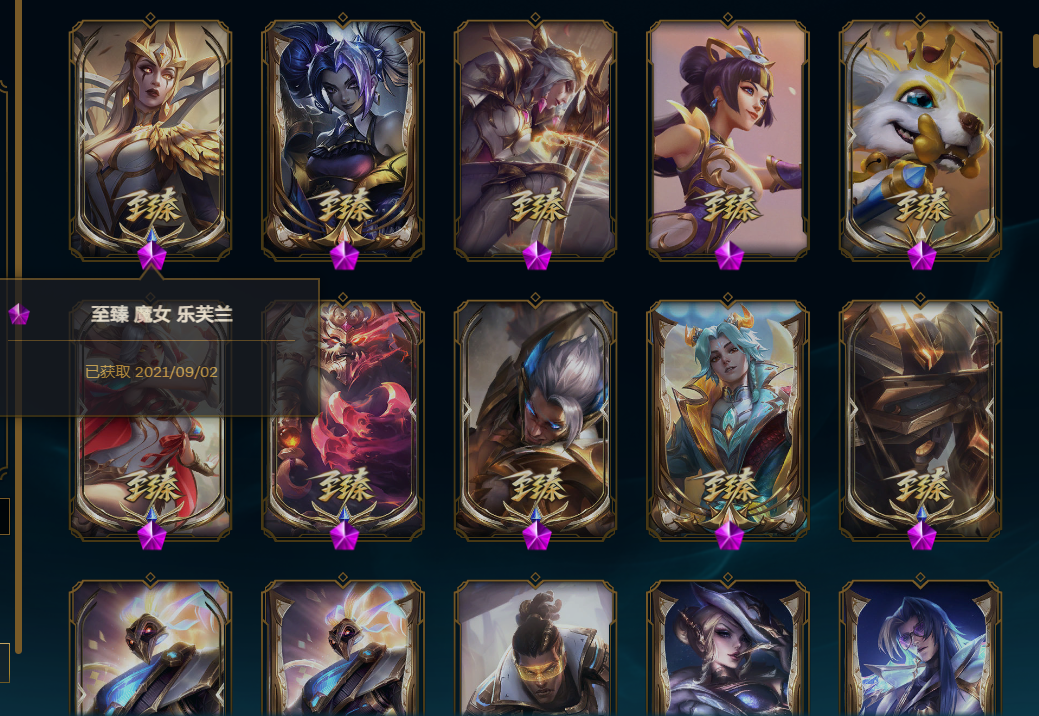Click the purple gem under the silver-haired warrior card

pyautogui.click(x=537, y=535)
